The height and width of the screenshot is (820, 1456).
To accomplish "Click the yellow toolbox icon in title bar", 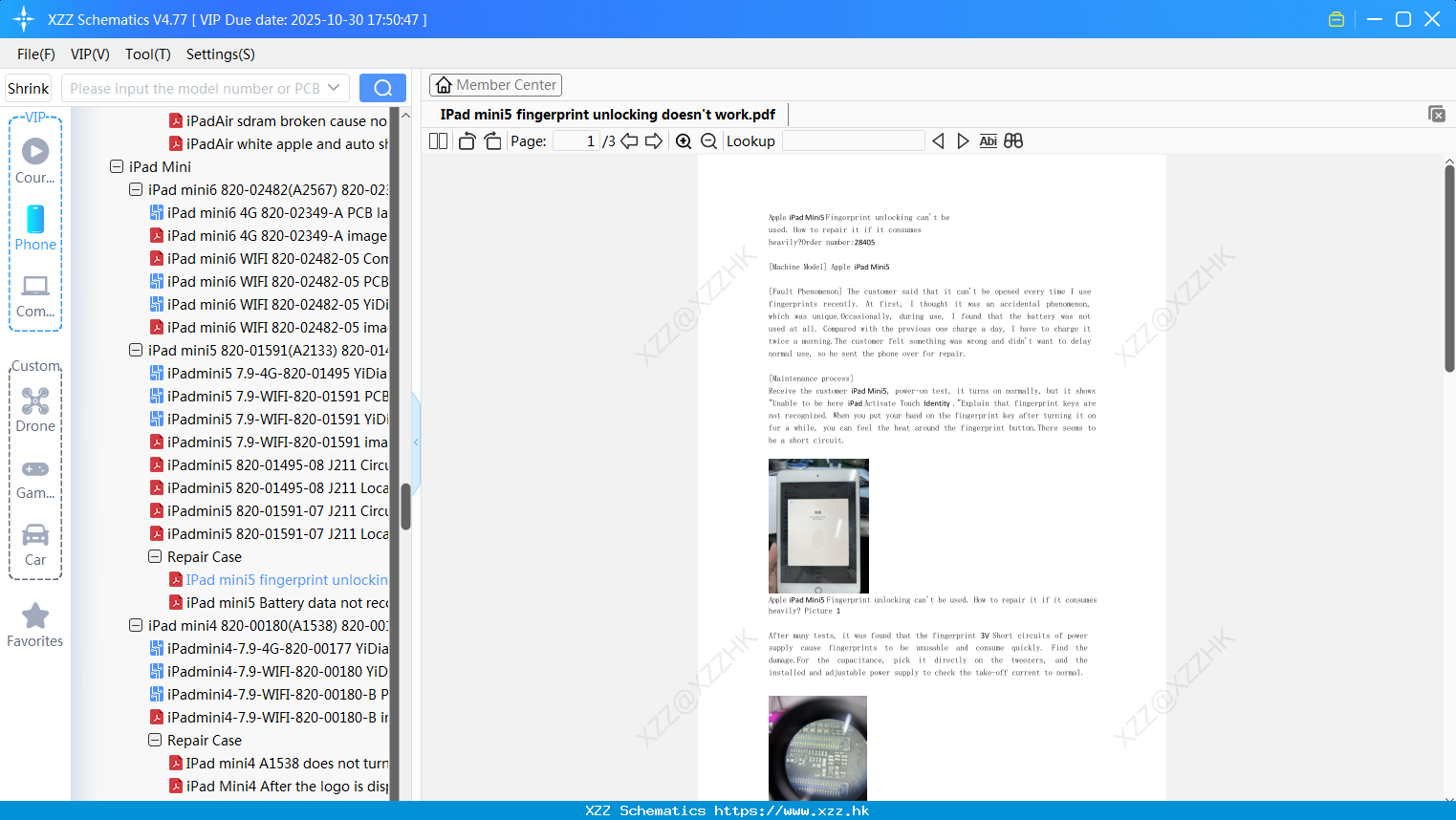I will tap(1336, 19).
